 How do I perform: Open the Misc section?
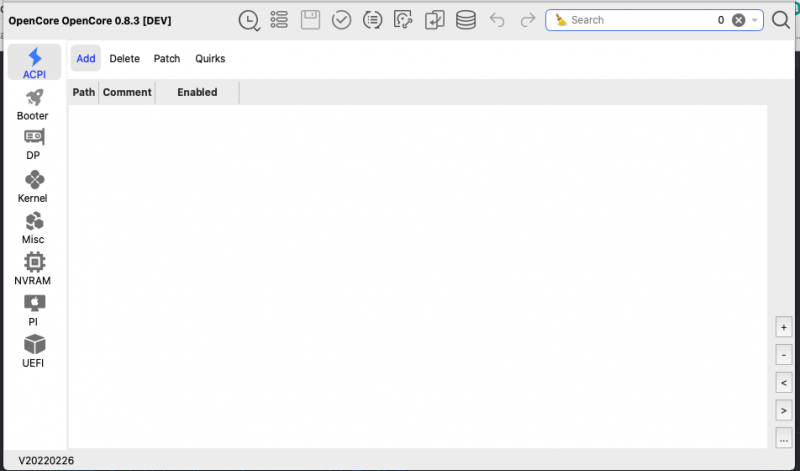33,228
